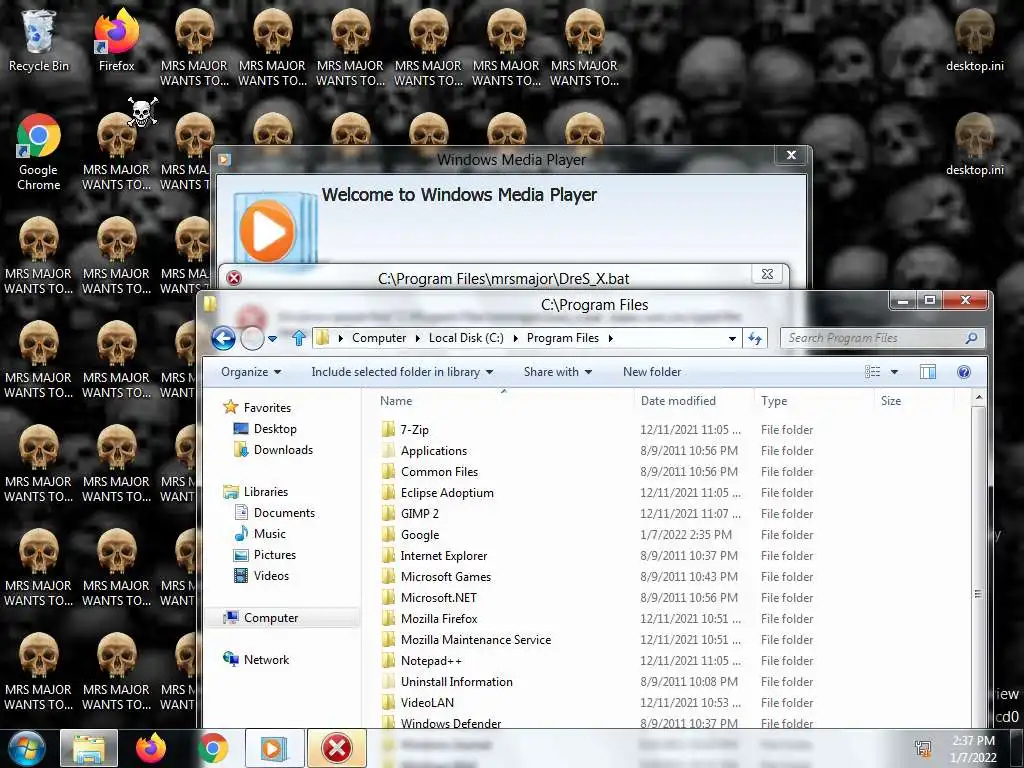The width and height of the screenshot is (1024, 768).
Task: Sort by the Type column header
Action: tap(814, 401)
